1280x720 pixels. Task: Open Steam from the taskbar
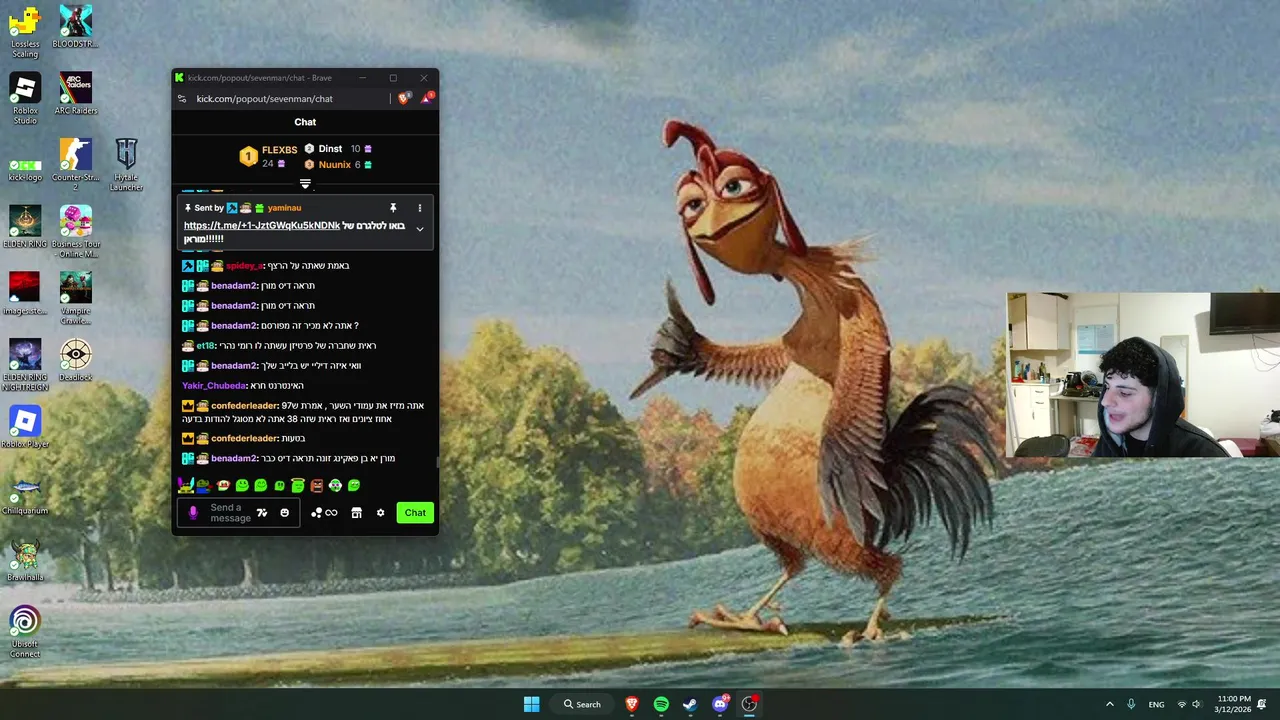tap(690, 704)
